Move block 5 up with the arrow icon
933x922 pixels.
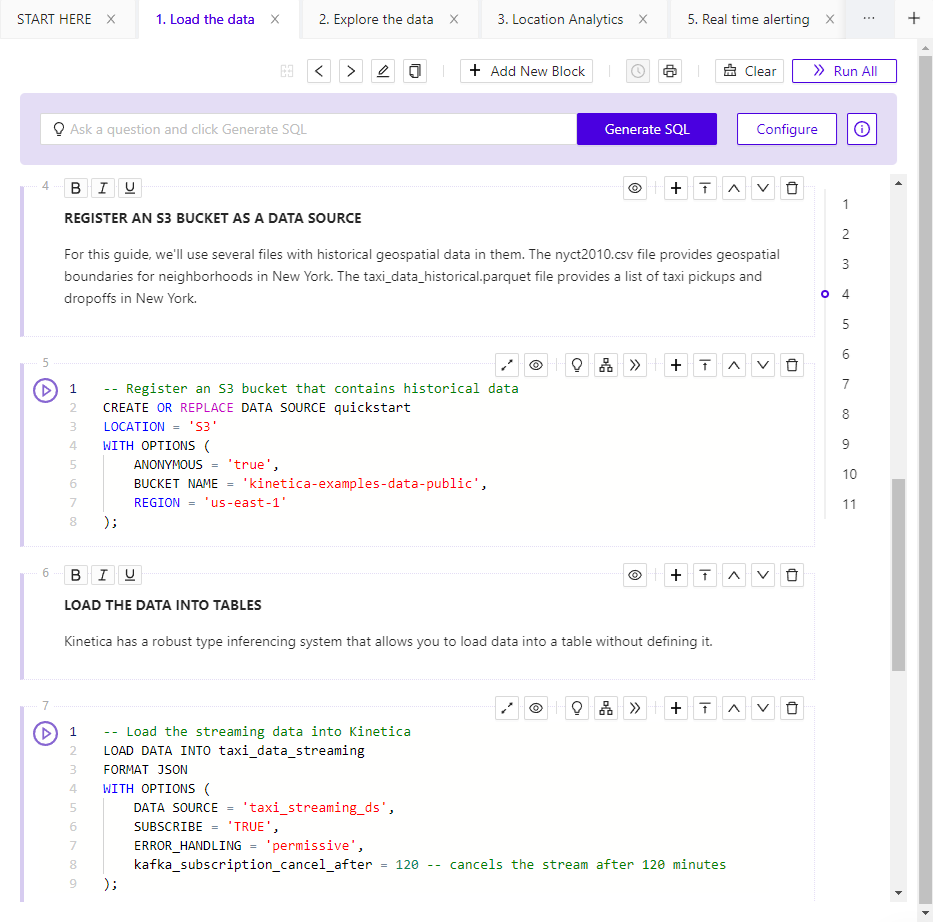point(733,364)
